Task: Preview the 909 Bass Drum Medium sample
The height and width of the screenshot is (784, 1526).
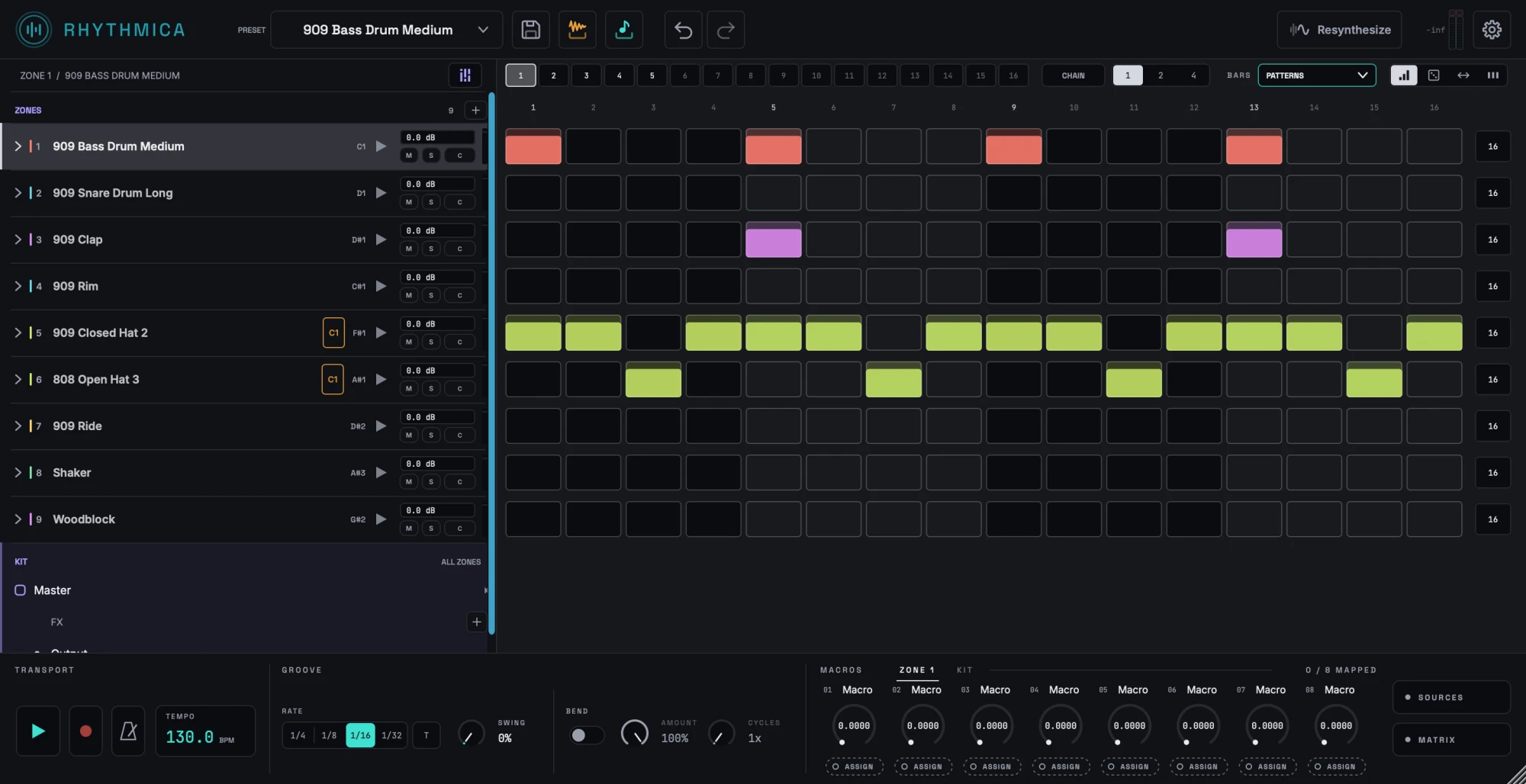Action: pos(381,146)
